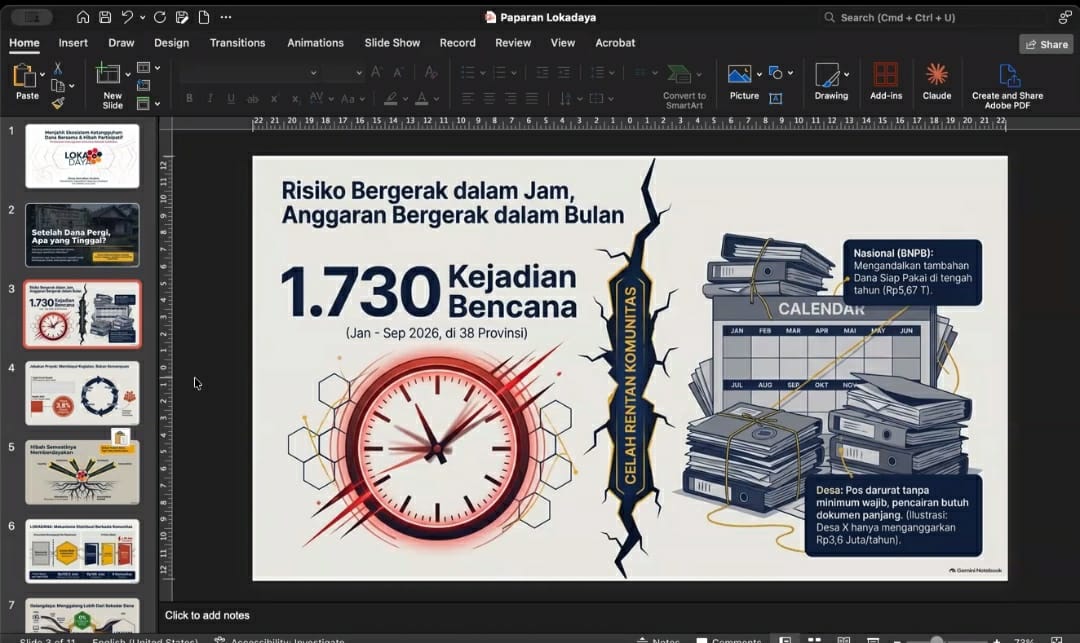Image resolution: width=1080 pixels, height=643 pixels.
Task: Go to the Slide Show tab
Action: pyautogui.click(x=392, y=43)
